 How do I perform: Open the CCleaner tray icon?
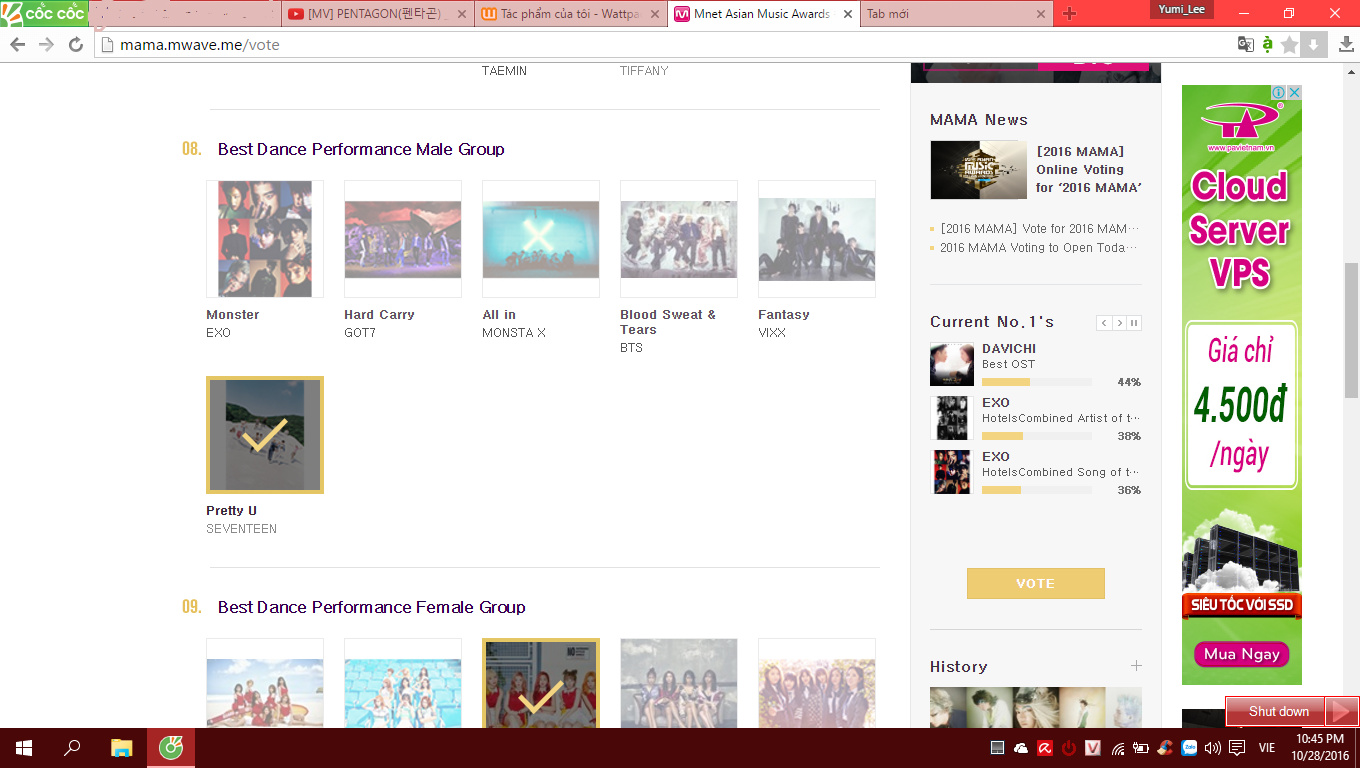point(1165,748)
